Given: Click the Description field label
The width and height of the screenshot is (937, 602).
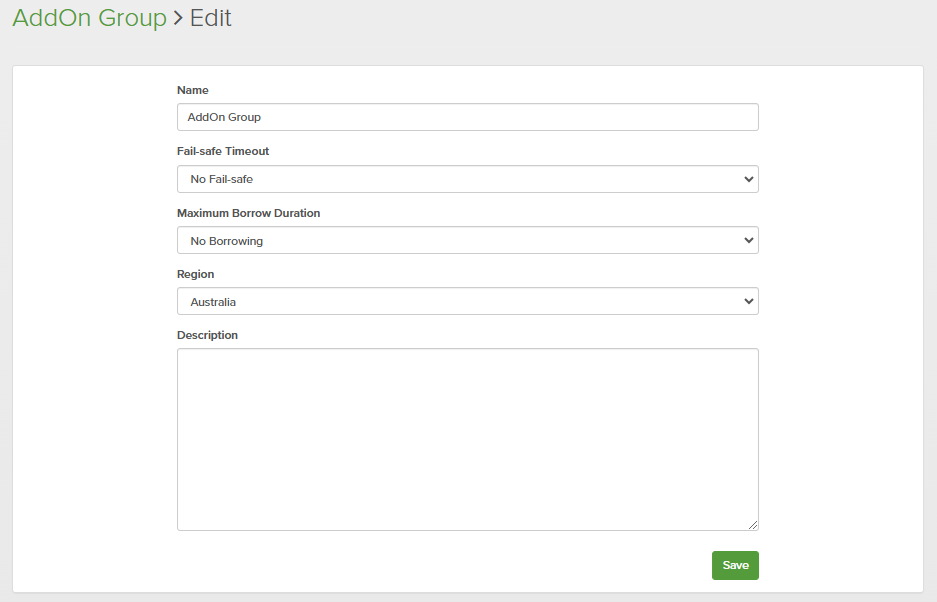Looking at the screenshot, I should pyautogui.click(x=207, y=335).
